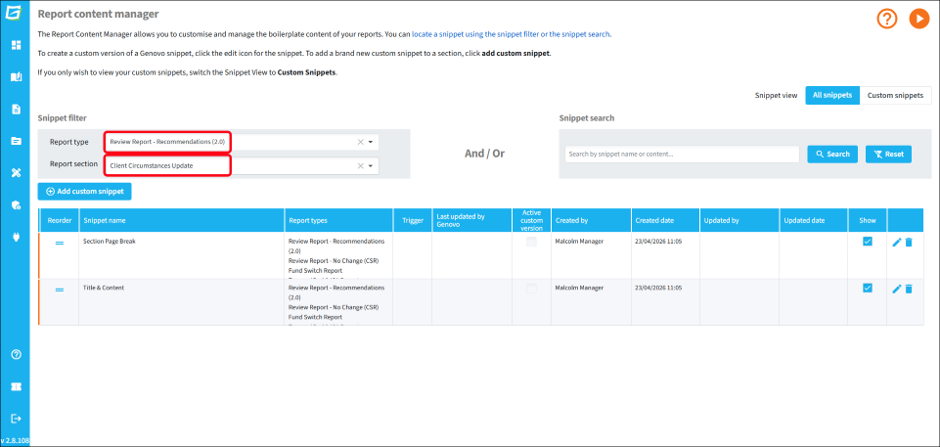Click in the snippet search text field
This screenshot has width=940, height=447.
pyautogui.click(x=682, y=154)
